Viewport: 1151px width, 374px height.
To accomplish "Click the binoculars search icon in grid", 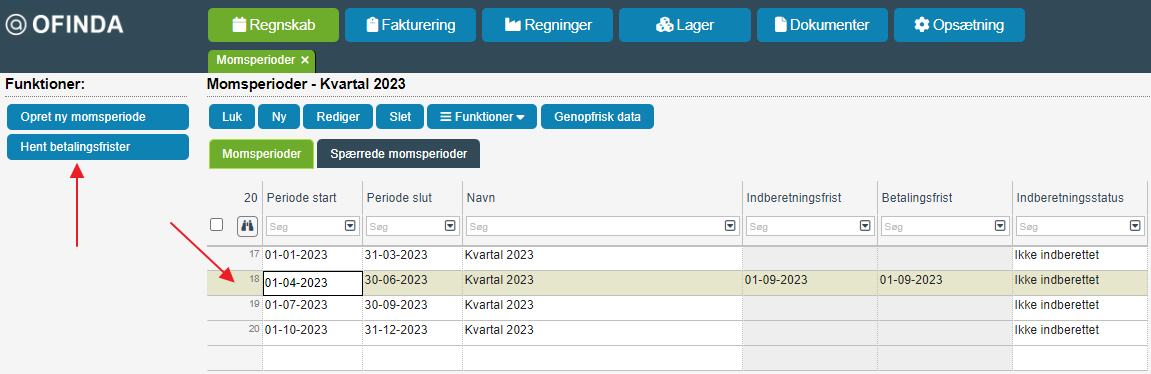I will tap(247, 226).
